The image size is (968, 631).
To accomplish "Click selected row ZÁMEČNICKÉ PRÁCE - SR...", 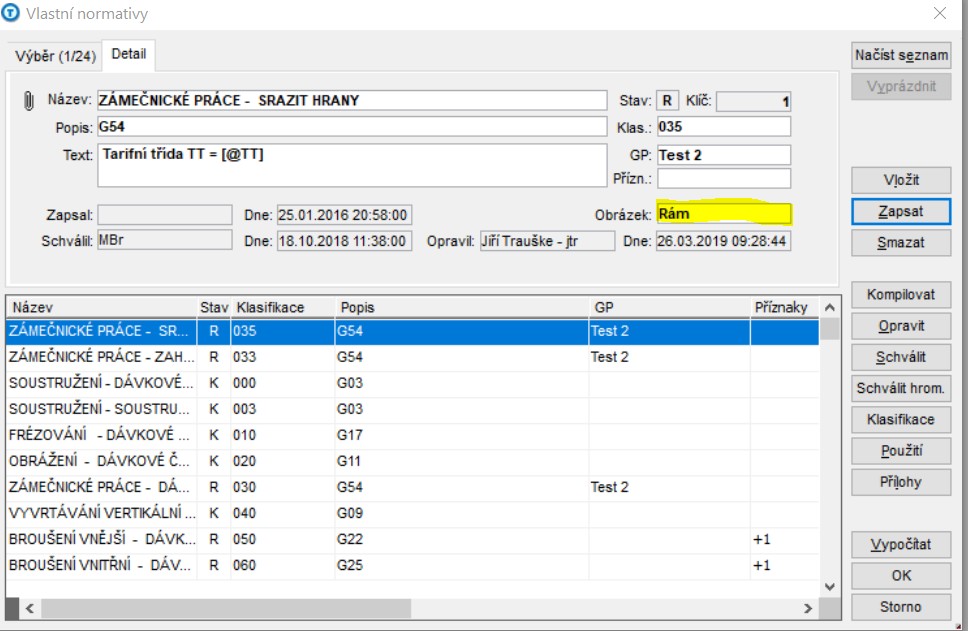I will coord(412,331).
